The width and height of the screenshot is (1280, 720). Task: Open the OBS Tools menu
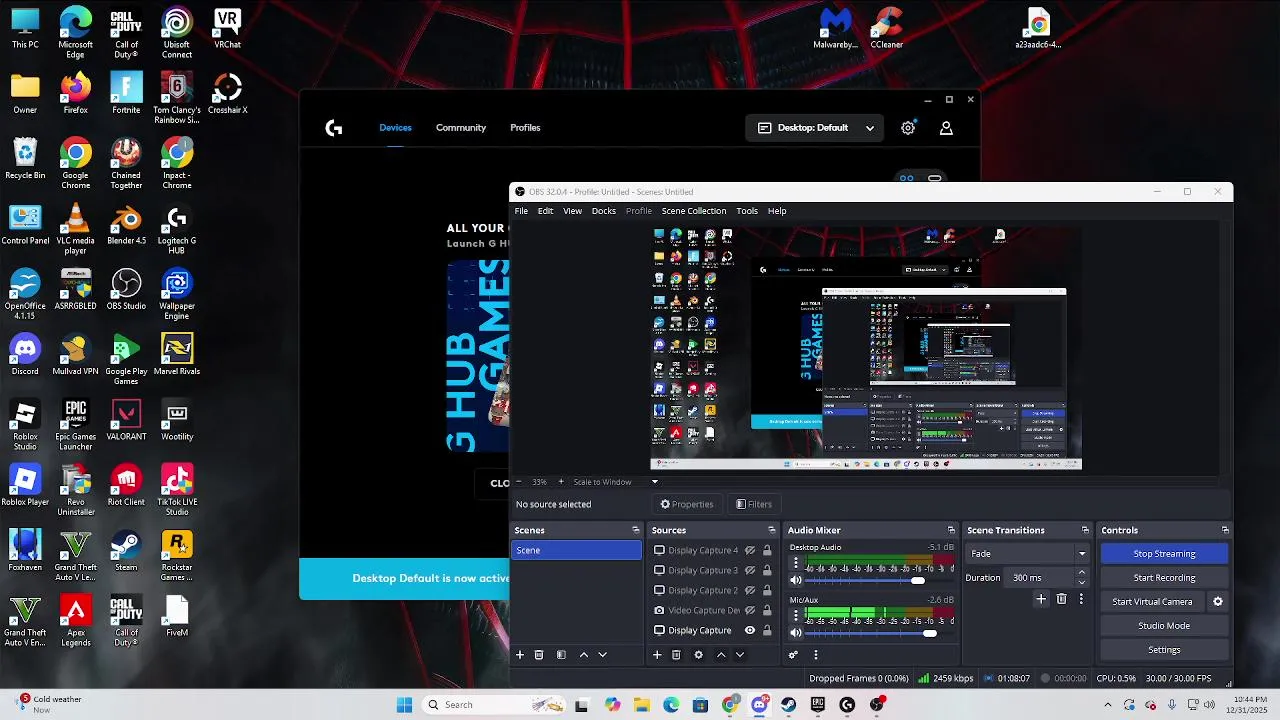(x=747, y=211)
